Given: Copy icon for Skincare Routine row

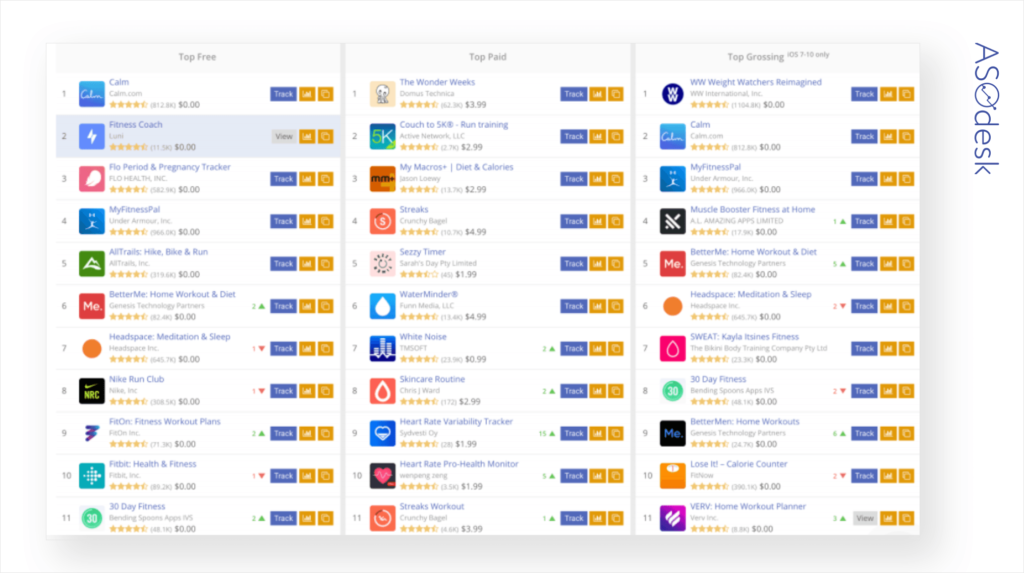Looking at the screenshot, I should click(x=616, y=391).
